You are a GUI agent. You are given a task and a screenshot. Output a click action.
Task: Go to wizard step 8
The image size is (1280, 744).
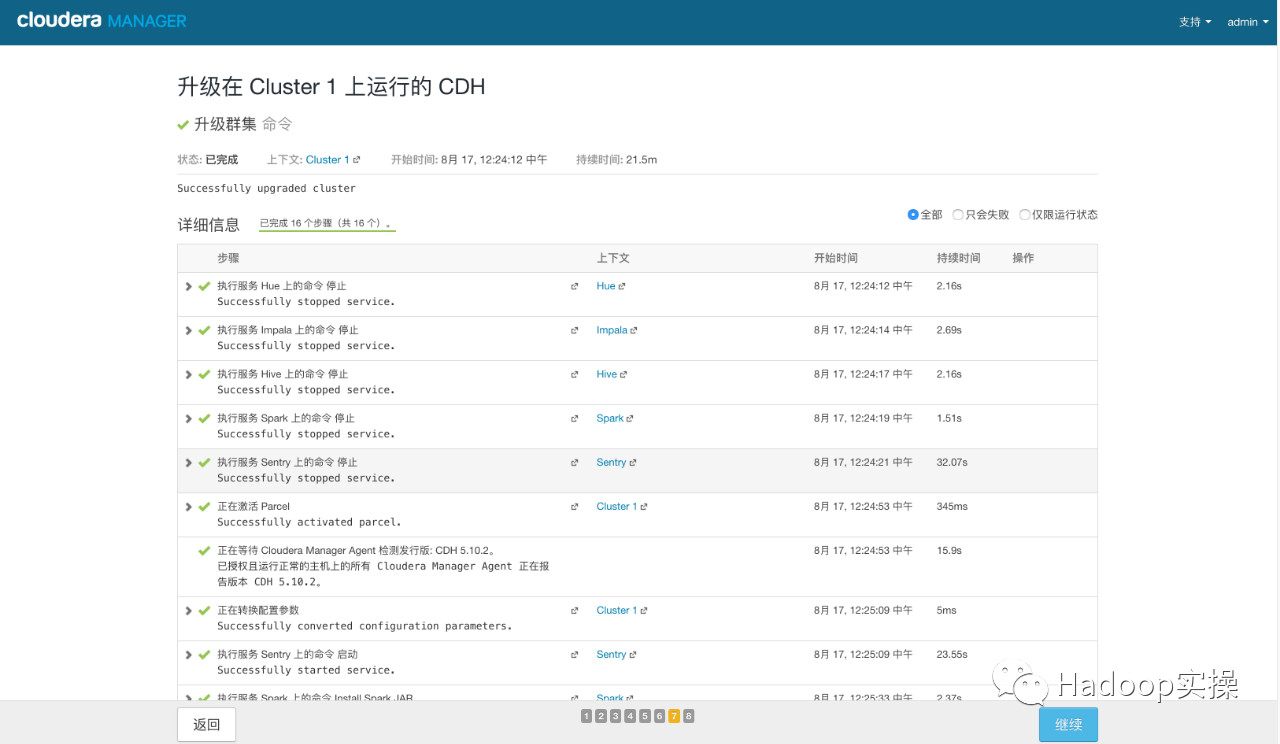pyautogui.click(x=689, y=716)
